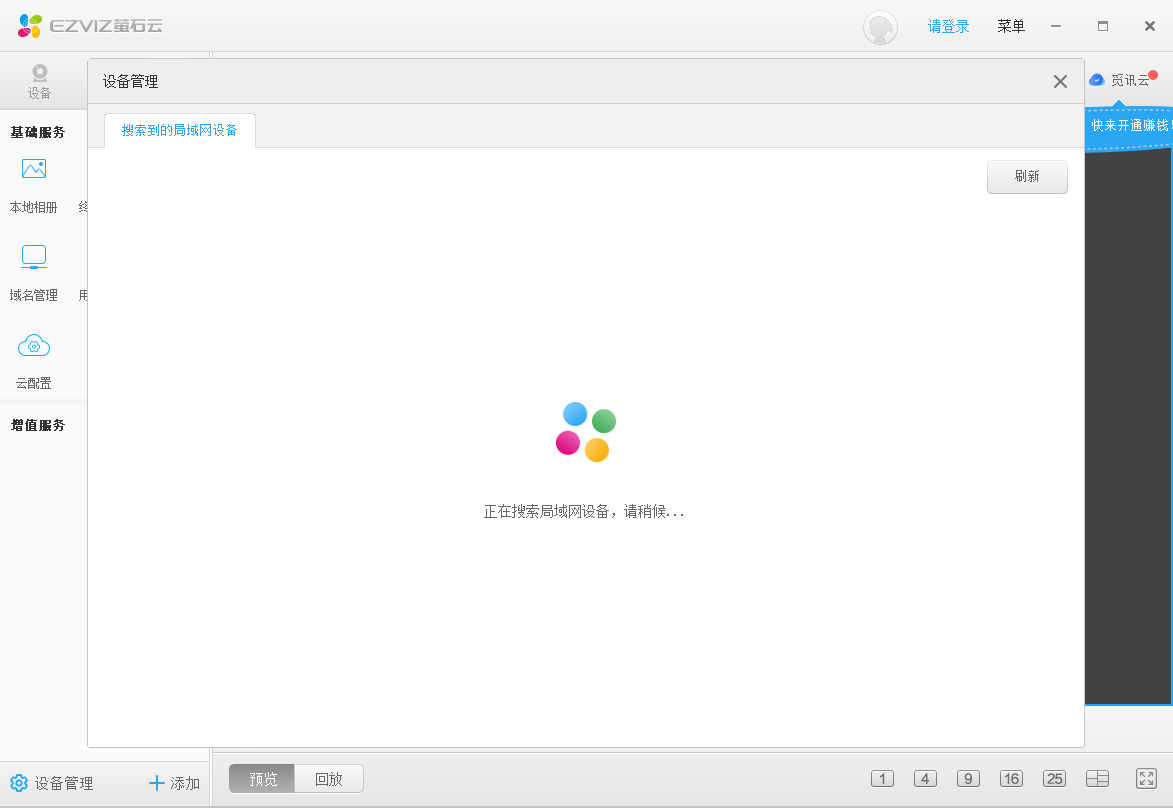This screenshot has width=1173, height=808.
Task: Click 请登录 to sign in
Action: (948, 26)
